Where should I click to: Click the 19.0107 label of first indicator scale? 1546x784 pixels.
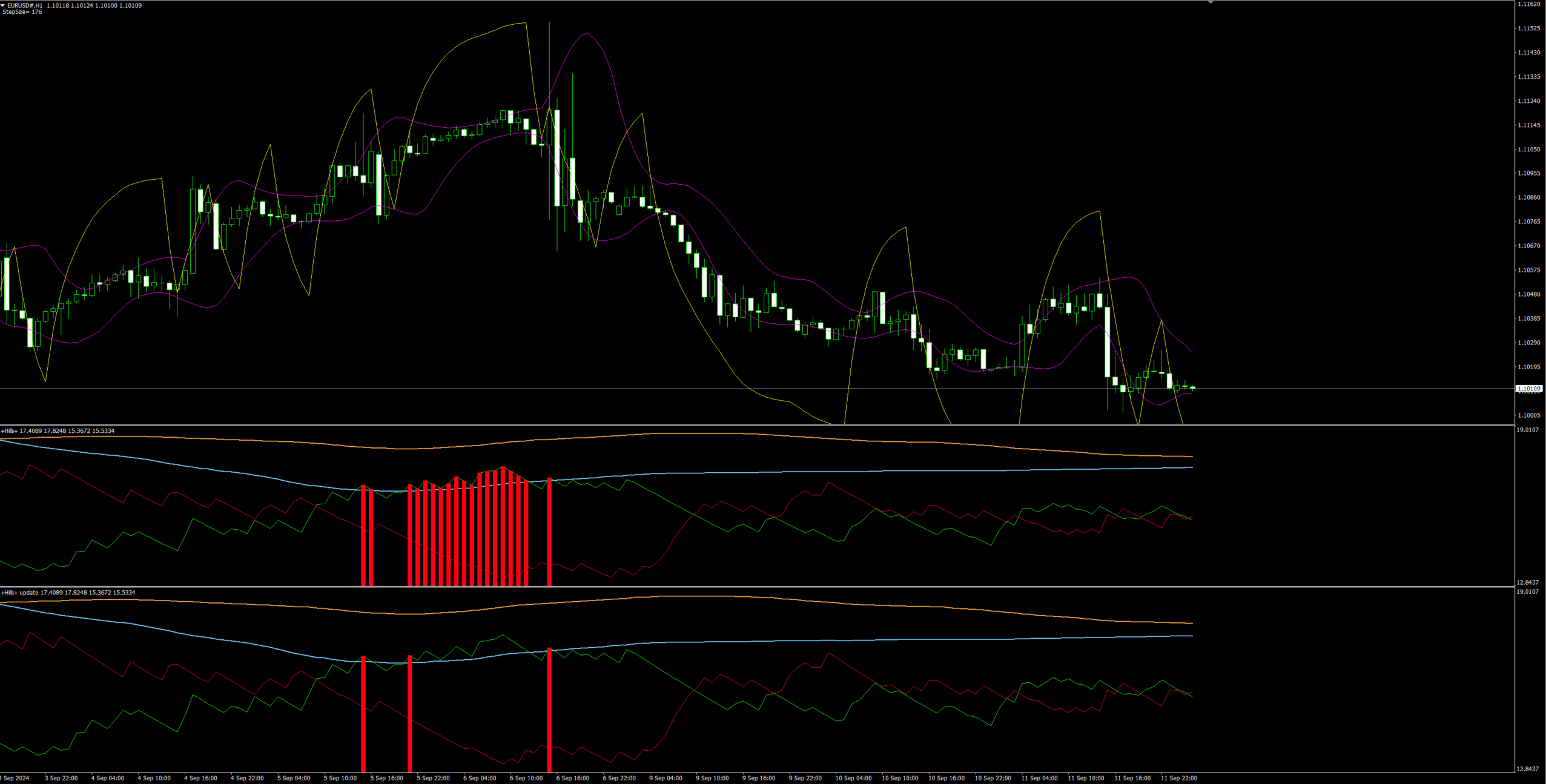(1527, 430)
